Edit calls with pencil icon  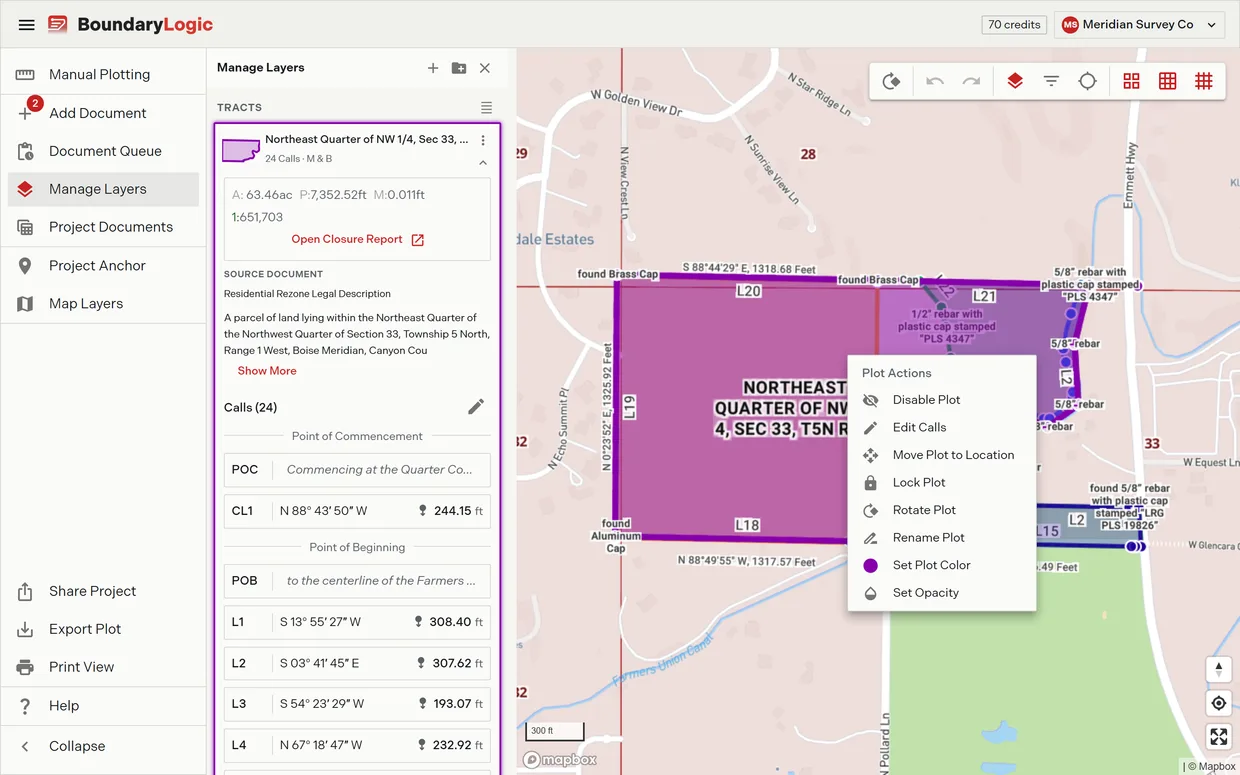pyautogui.click(x=476, y=406)
